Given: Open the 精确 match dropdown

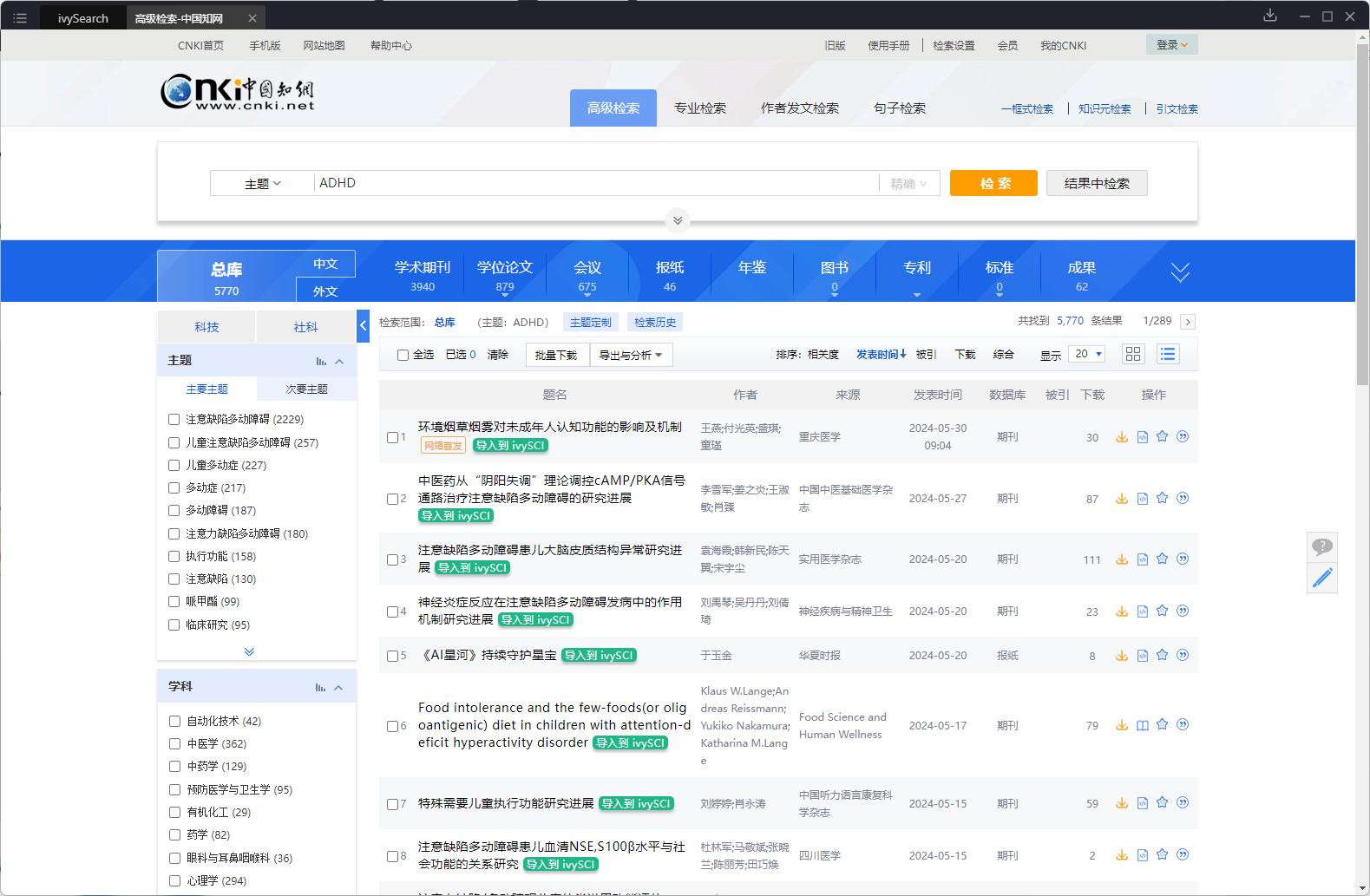Looking at the screenshot, I should click(908, 184).
